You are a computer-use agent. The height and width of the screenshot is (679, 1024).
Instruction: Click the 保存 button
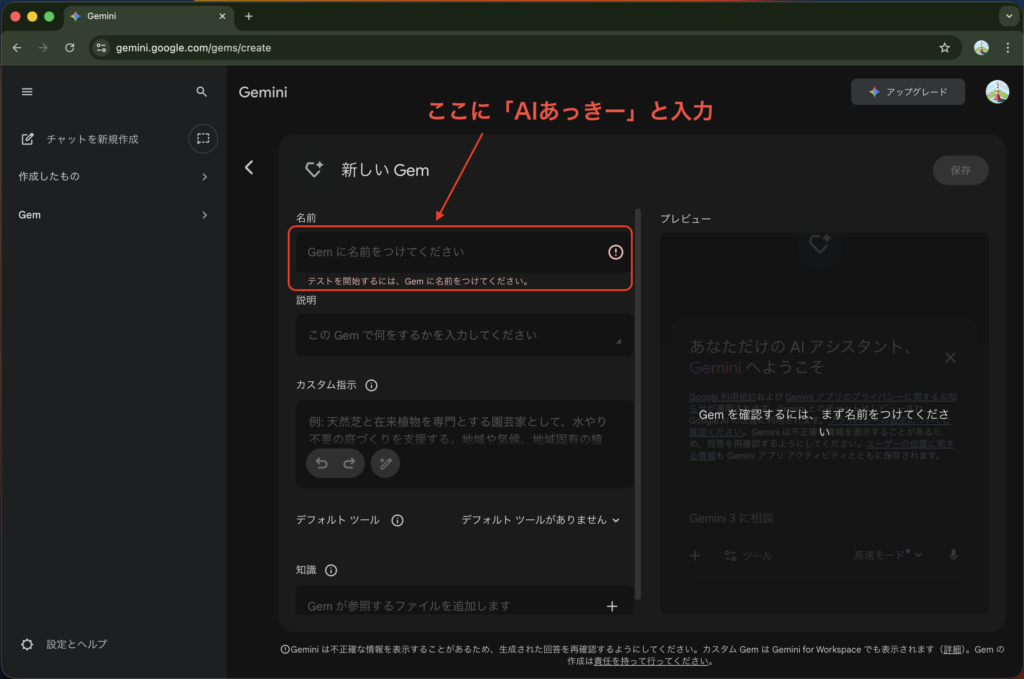coord(960,170)
